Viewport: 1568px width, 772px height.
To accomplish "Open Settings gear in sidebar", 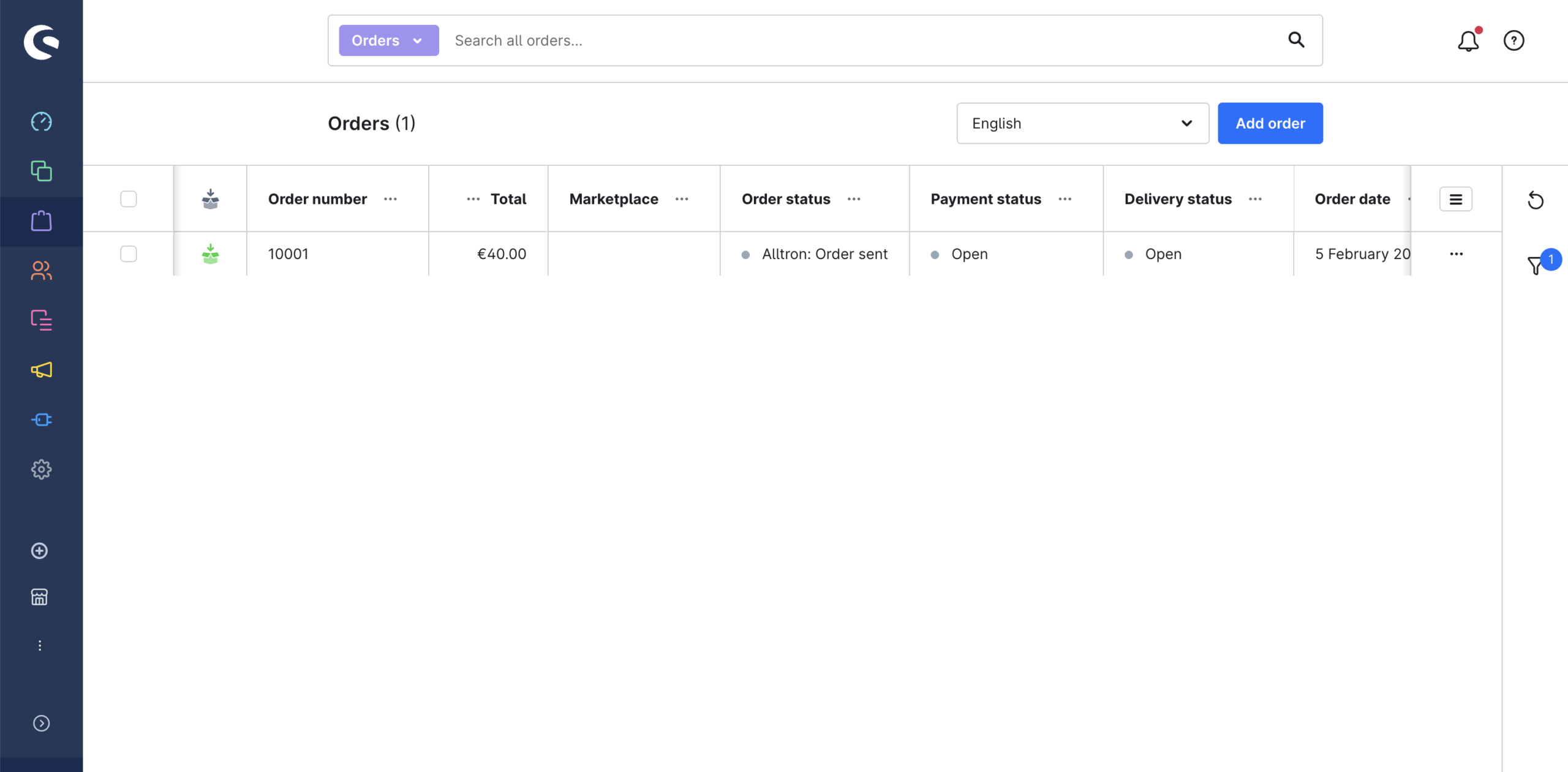I will (x=41, y=470).
